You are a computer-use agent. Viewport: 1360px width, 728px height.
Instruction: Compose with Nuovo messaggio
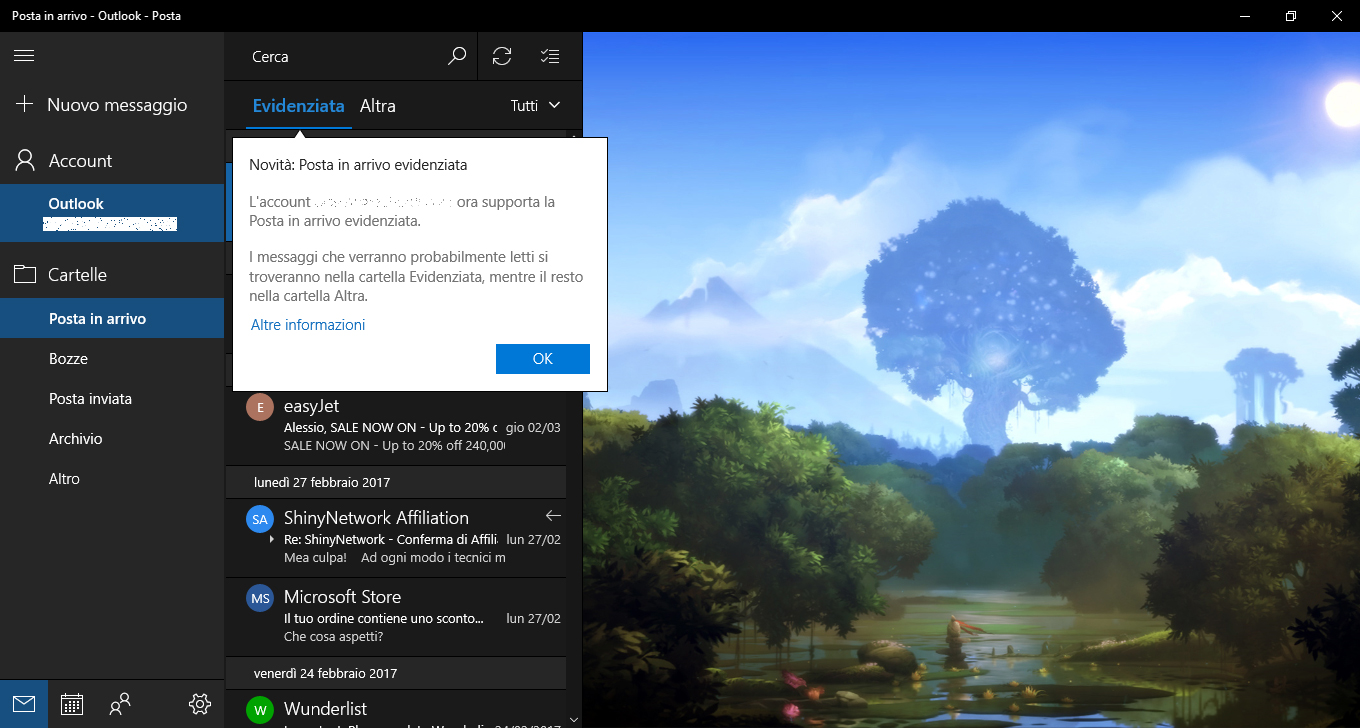pos(112,104)
